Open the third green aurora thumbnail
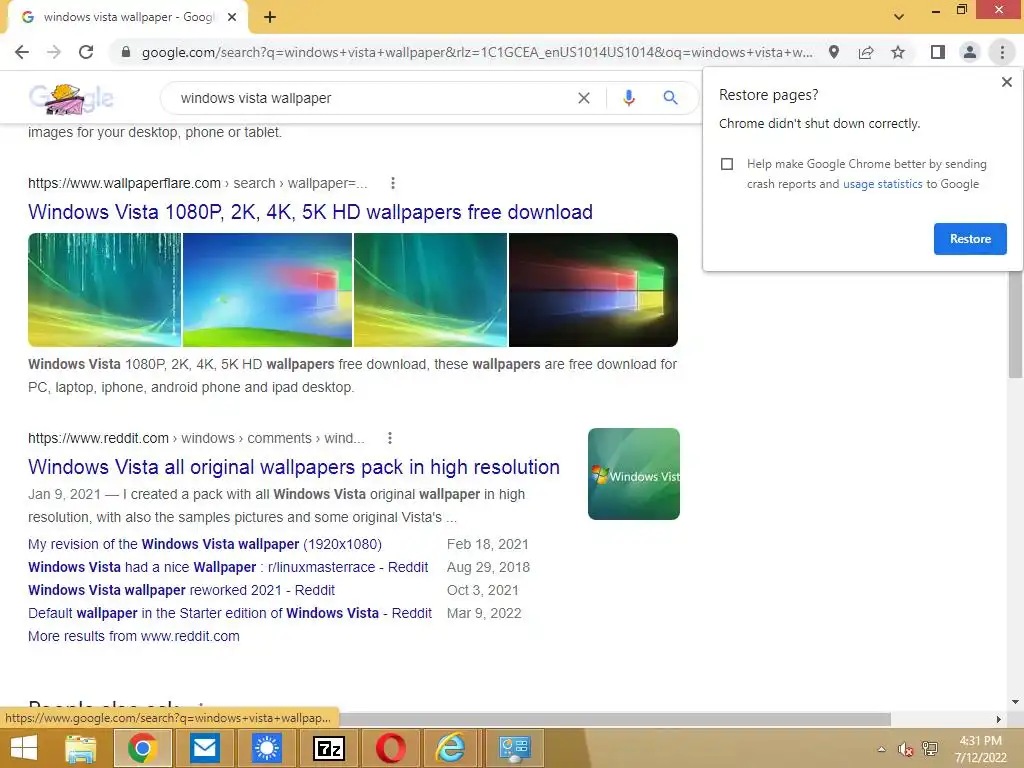This screenshot has height=768, width=1024. tap(430, 290)
